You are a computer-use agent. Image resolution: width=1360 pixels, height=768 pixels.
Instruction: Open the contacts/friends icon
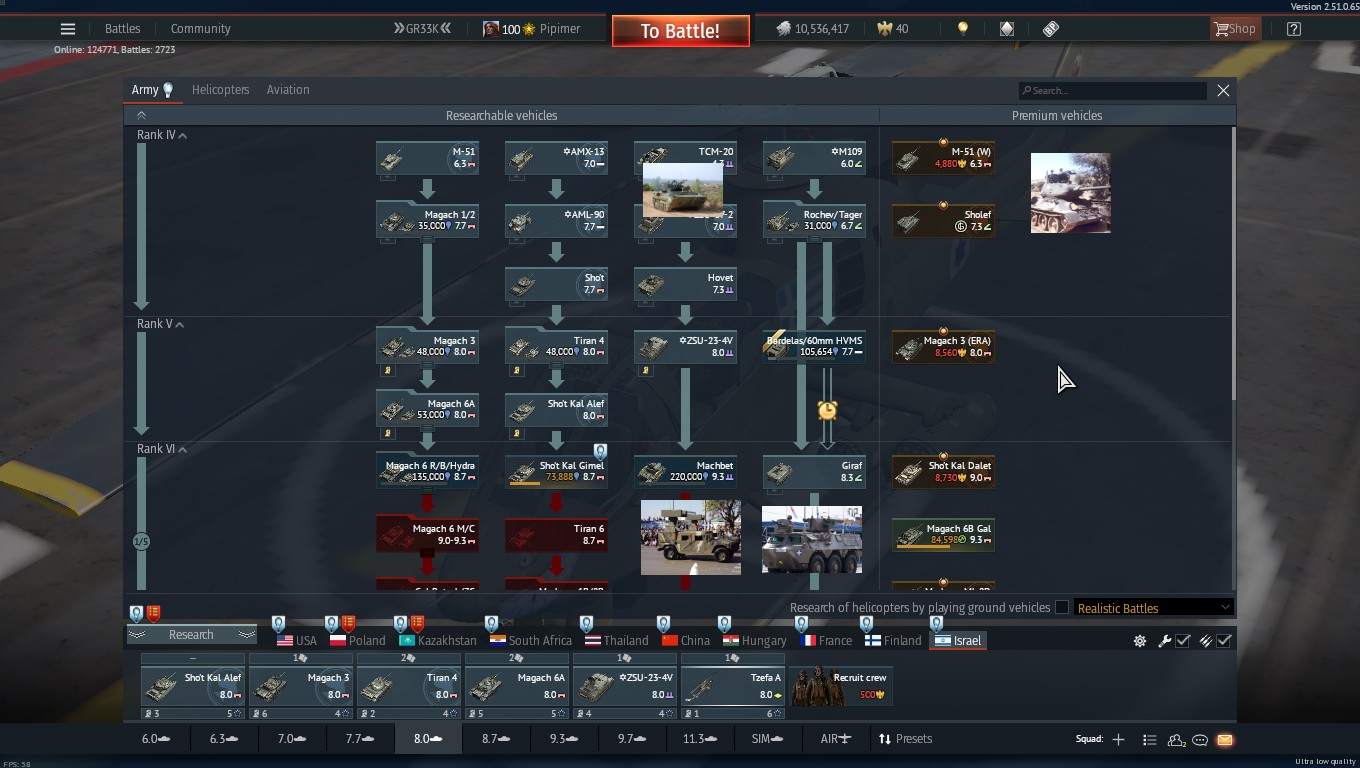[x=1176, y=740]
